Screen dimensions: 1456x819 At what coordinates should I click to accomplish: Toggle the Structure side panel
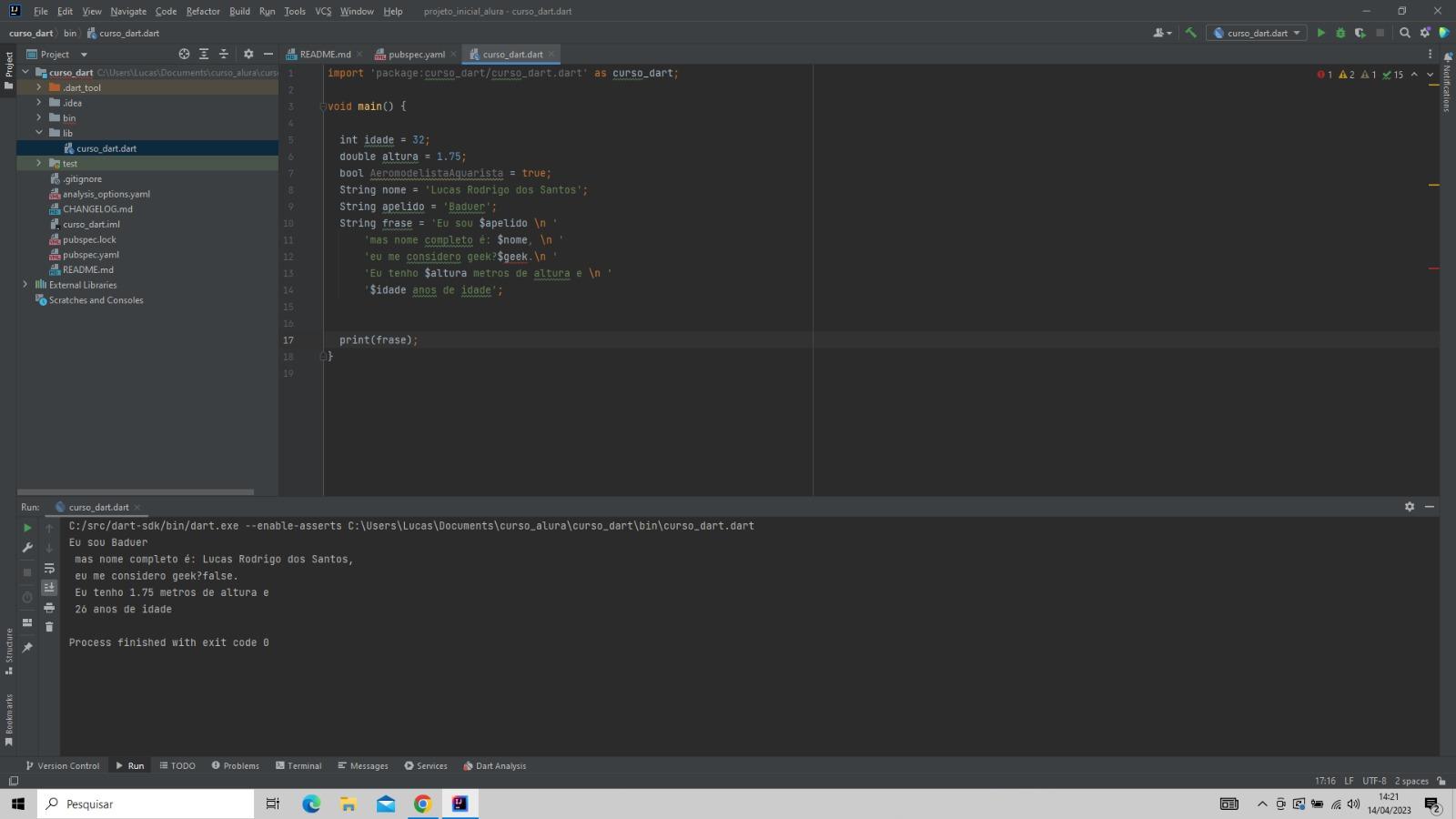[9, 652]
